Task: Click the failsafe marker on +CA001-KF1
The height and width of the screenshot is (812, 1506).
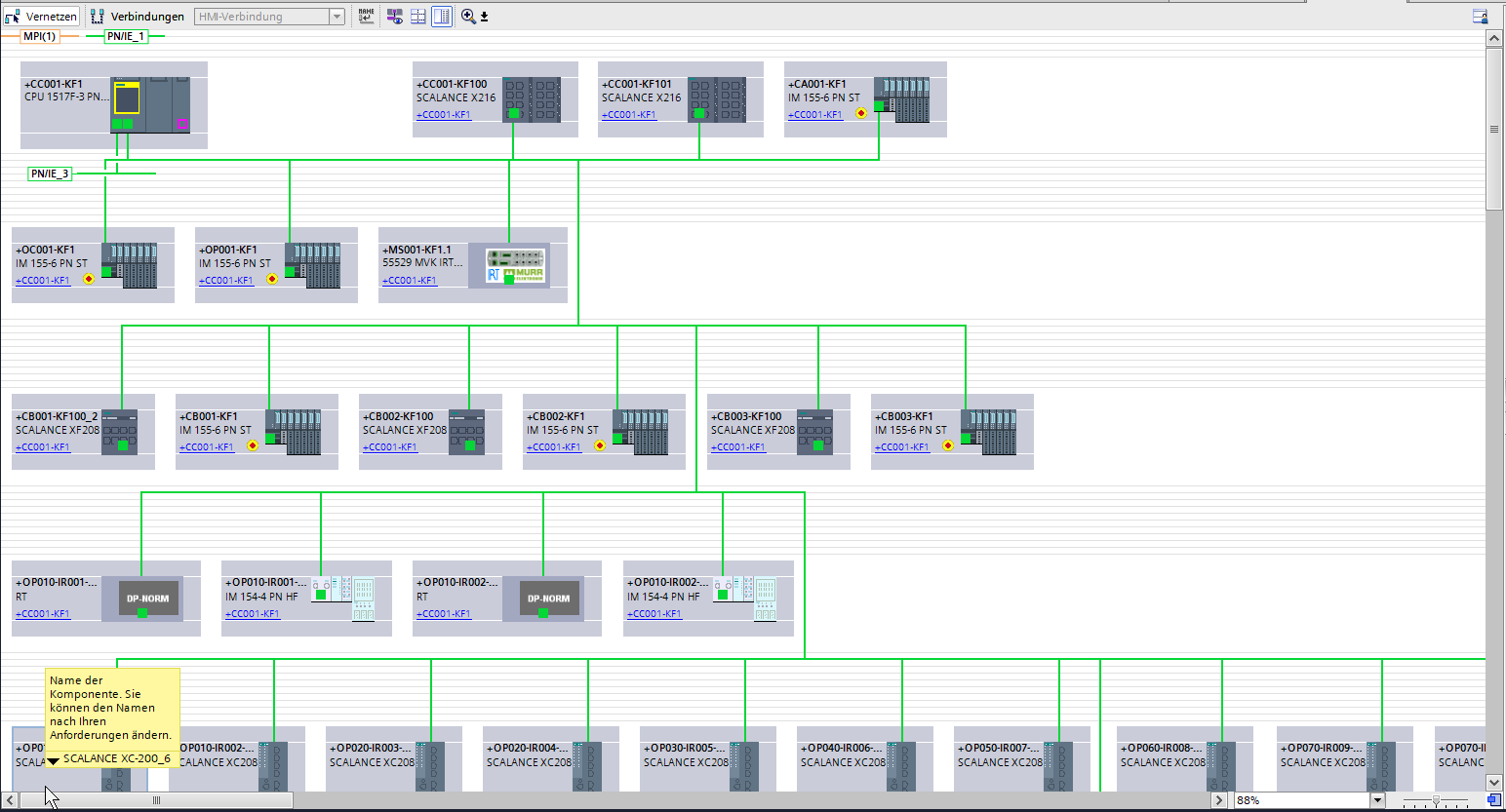Action: click(x=861, y=113)
